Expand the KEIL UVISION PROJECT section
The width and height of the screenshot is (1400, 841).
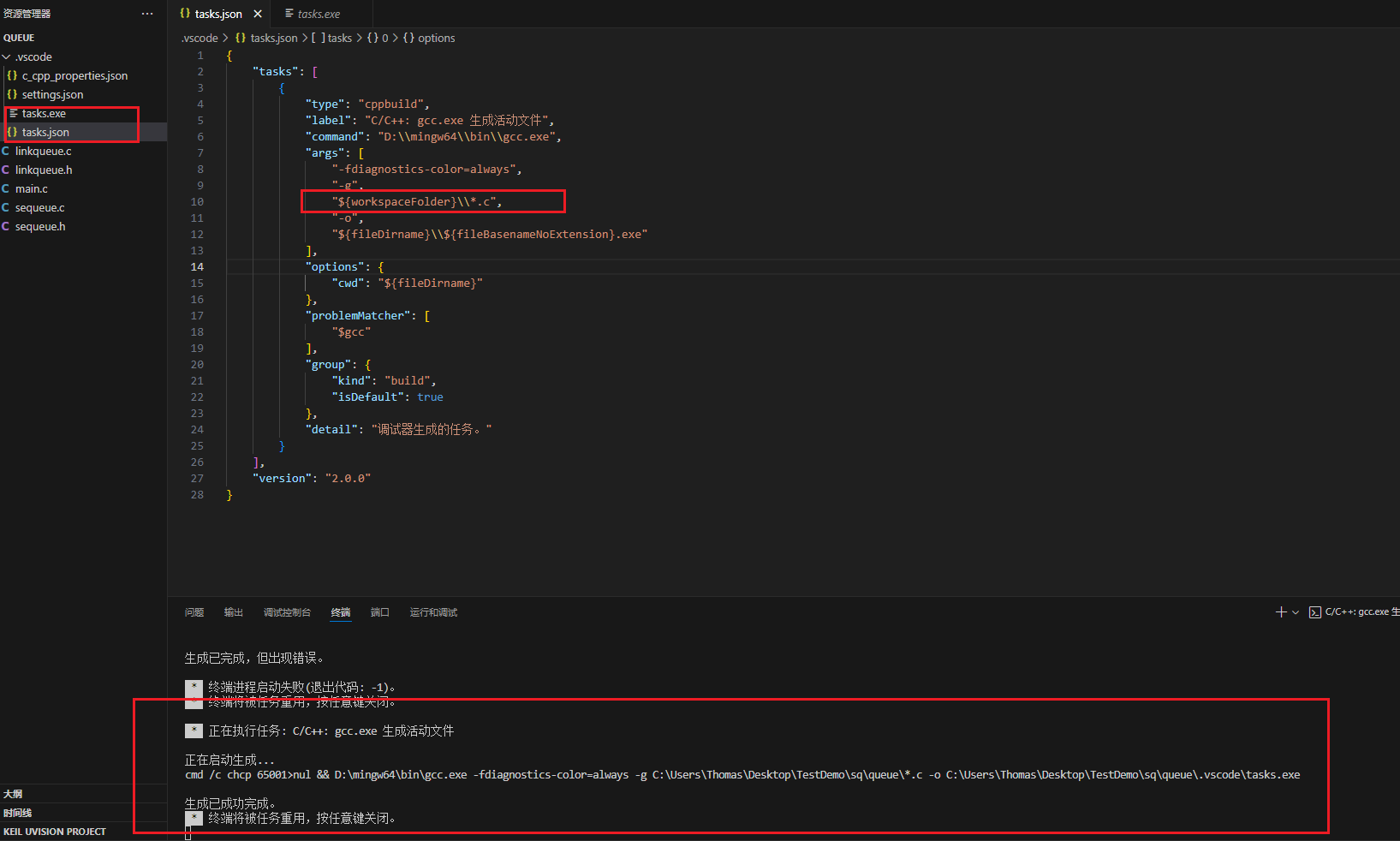click(55, 831)
